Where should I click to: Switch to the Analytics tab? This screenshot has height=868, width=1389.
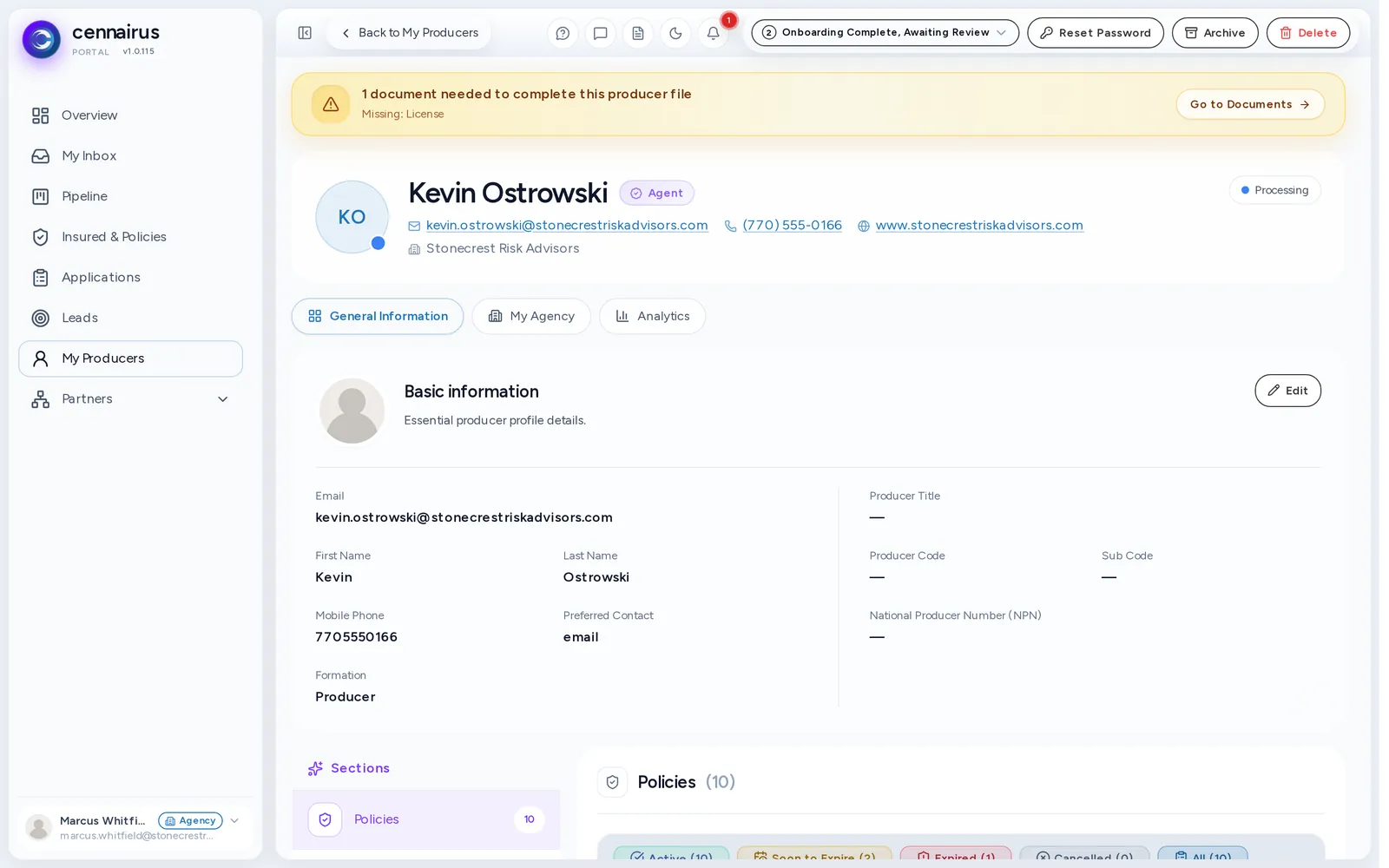[x=652, y=317]
